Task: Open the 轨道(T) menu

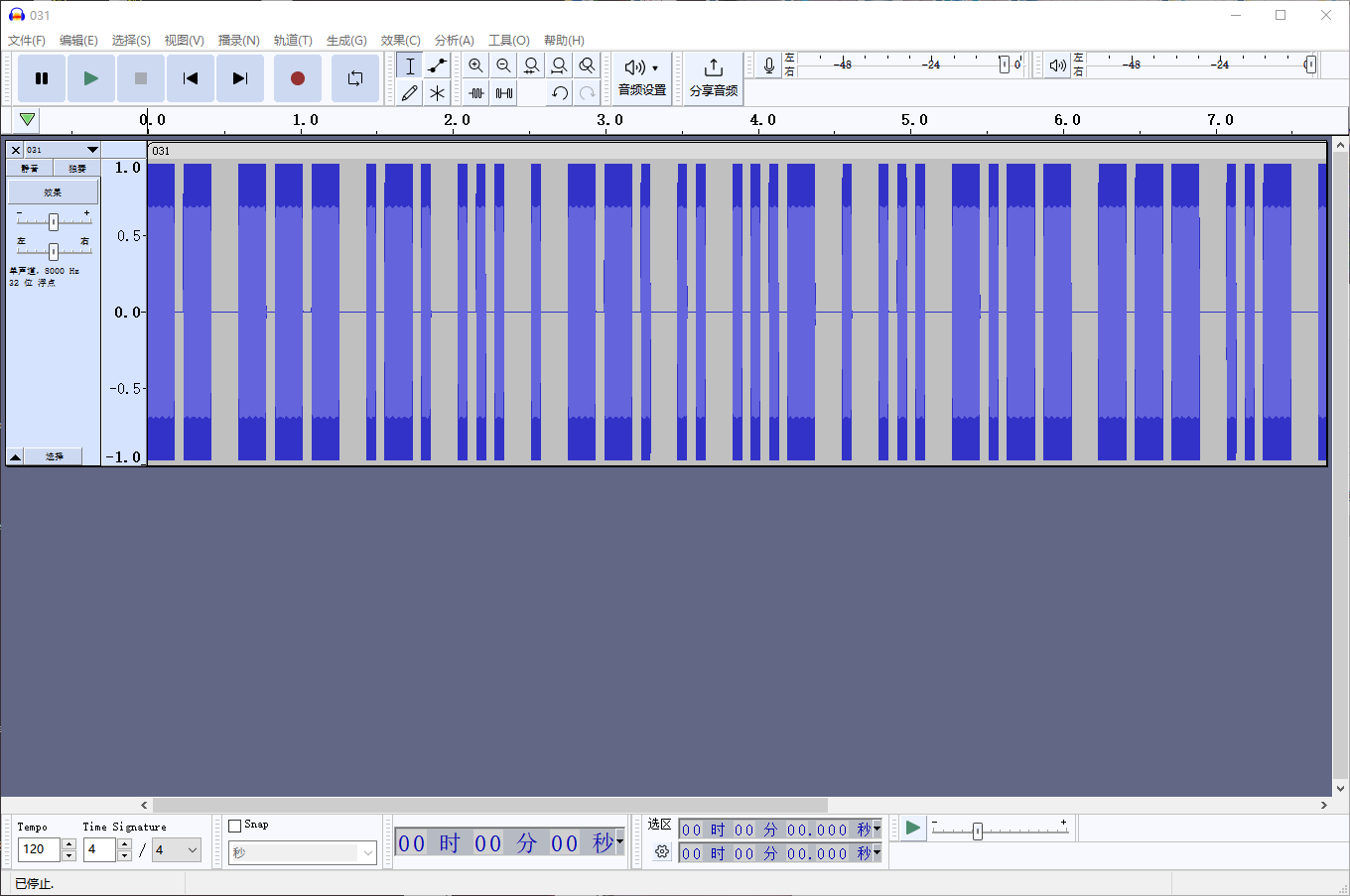Action: tap(293, 41)
